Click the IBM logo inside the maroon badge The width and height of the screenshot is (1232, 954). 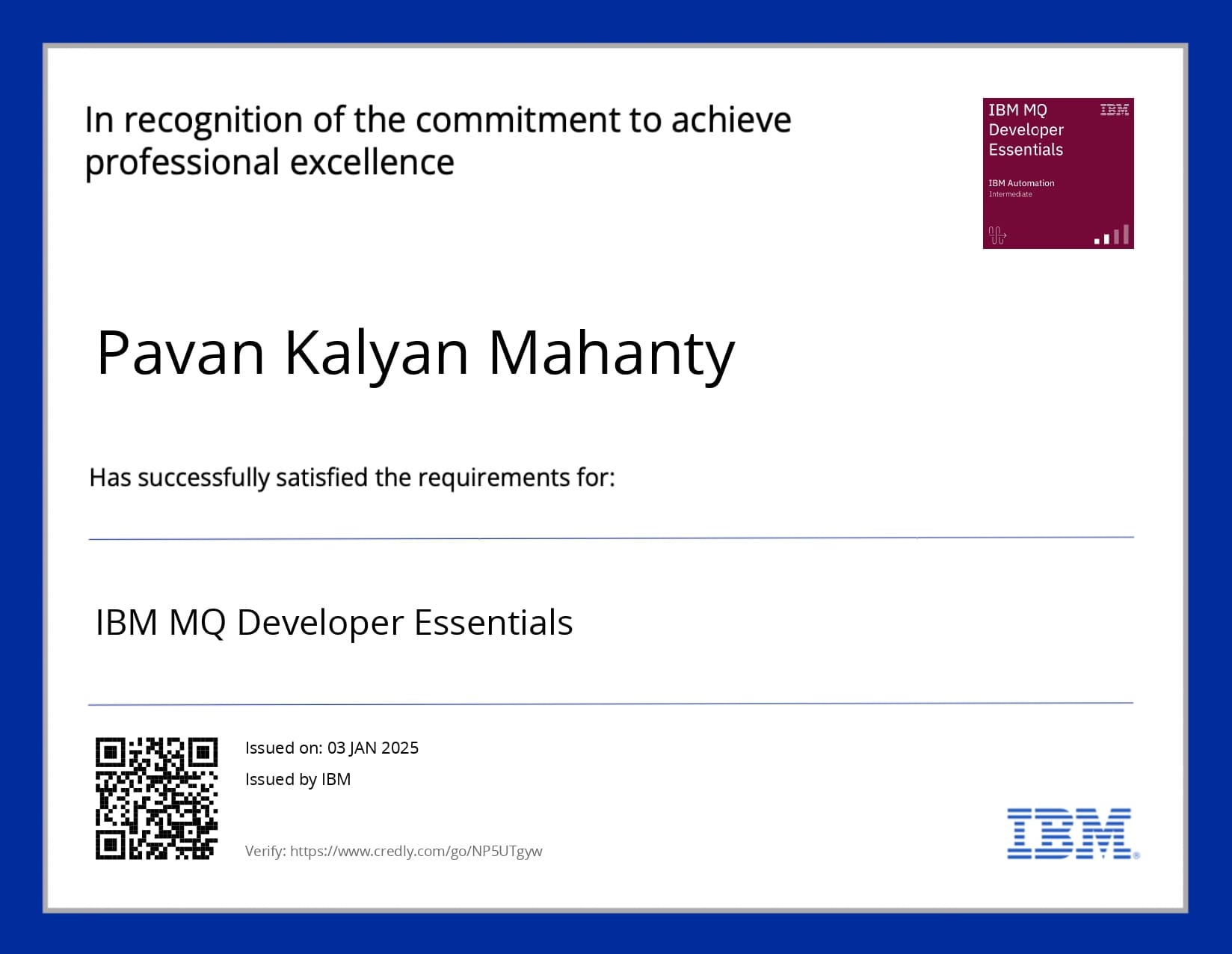pos(1114,111)
